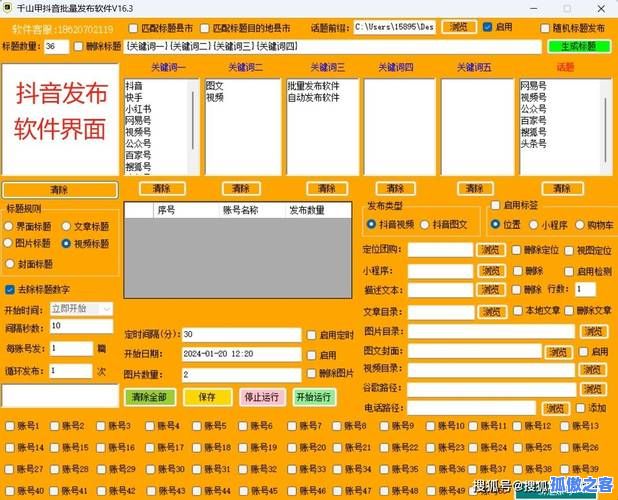Select 购物车 tag radio button
Screen dimensions: 618x500
[x=579, y=225]
